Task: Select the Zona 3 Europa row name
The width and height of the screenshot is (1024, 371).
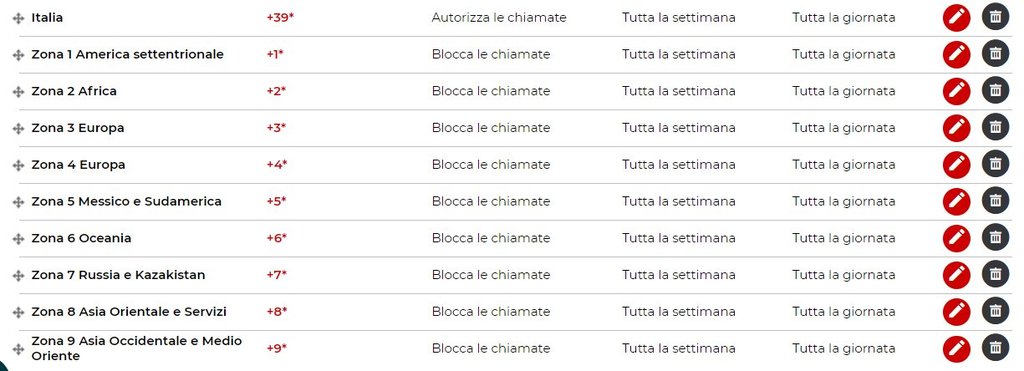Action: (x=78, y=128)
